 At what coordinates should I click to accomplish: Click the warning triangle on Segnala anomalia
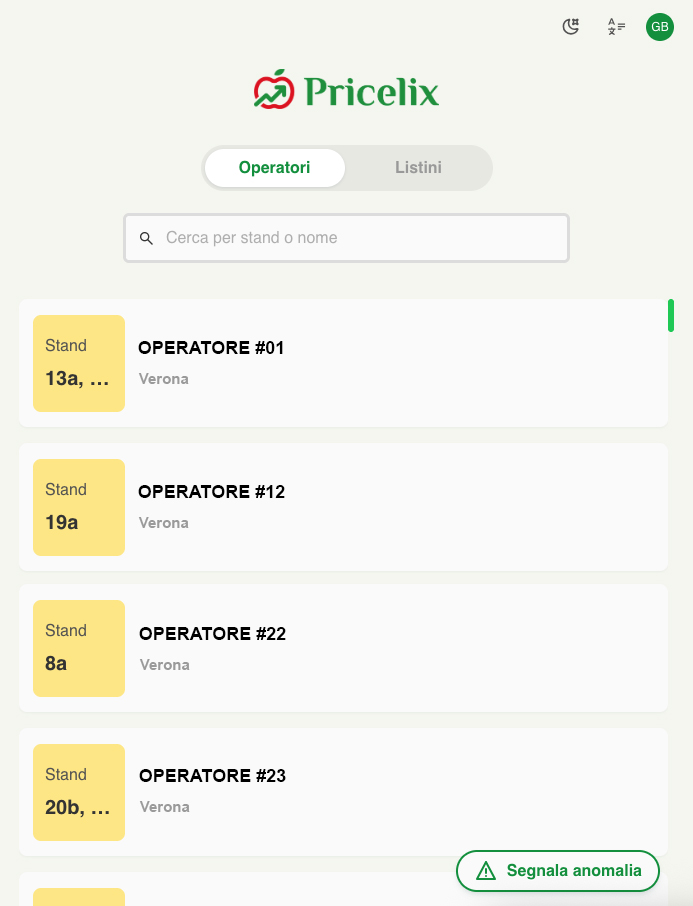[x=486, y=870]
